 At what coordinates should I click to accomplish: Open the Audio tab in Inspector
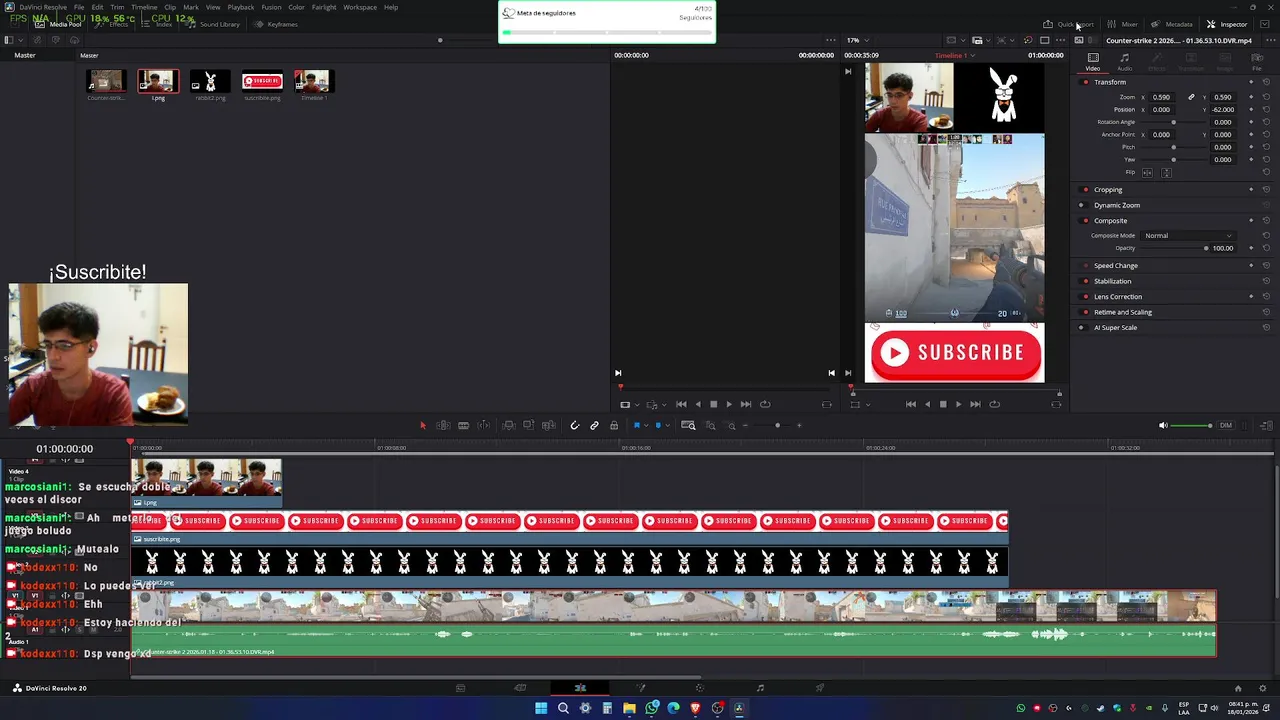1125,62
